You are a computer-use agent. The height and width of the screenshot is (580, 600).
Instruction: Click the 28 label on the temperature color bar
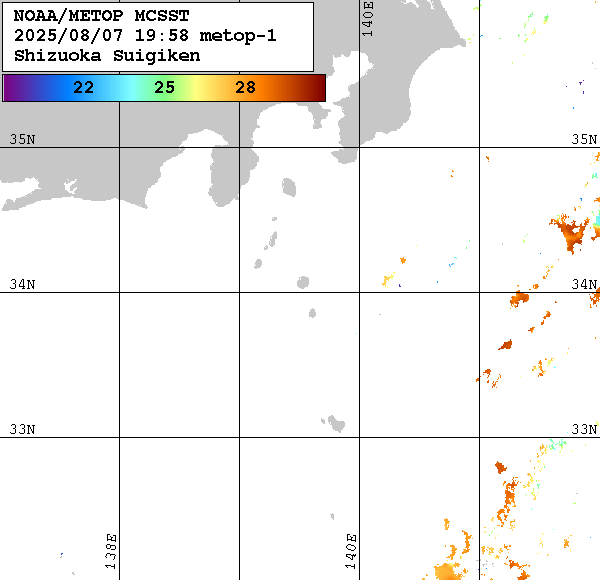(245, 88)
